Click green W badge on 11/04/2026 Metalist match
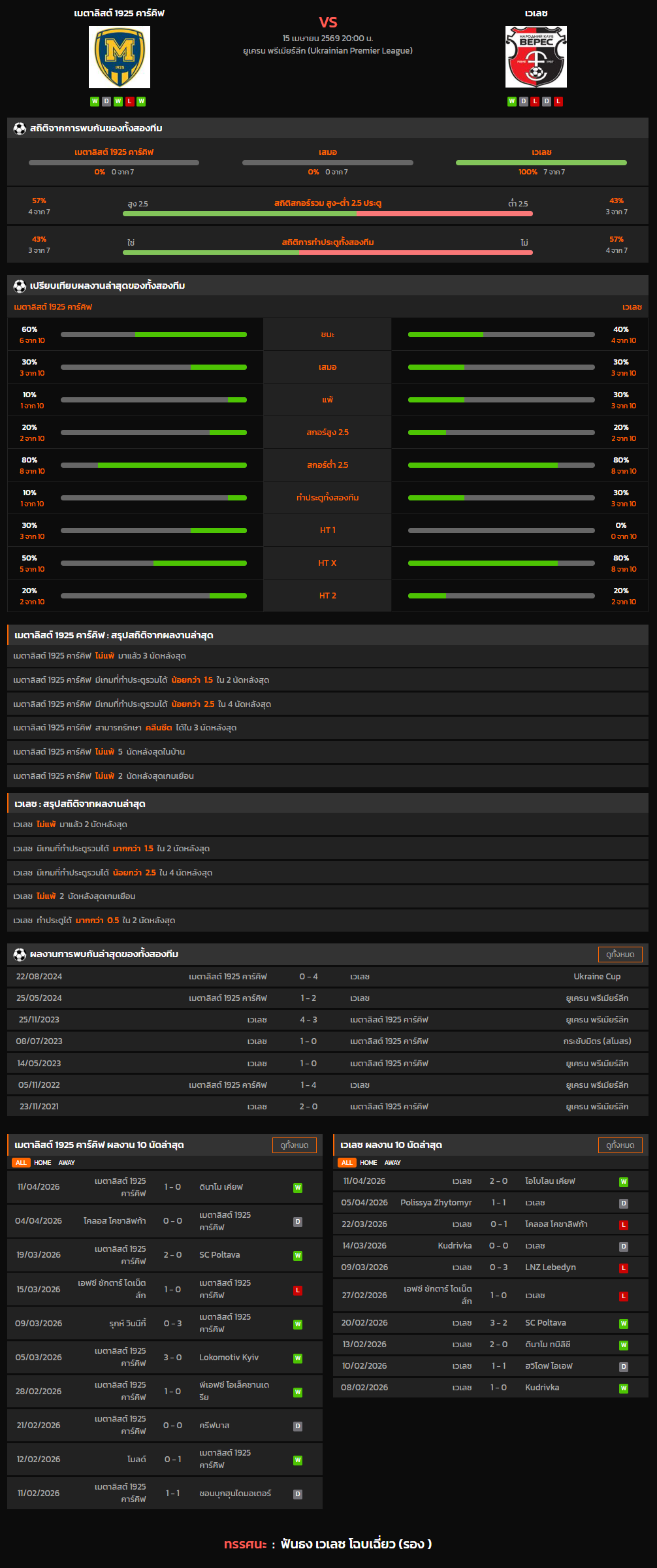 298,1188
